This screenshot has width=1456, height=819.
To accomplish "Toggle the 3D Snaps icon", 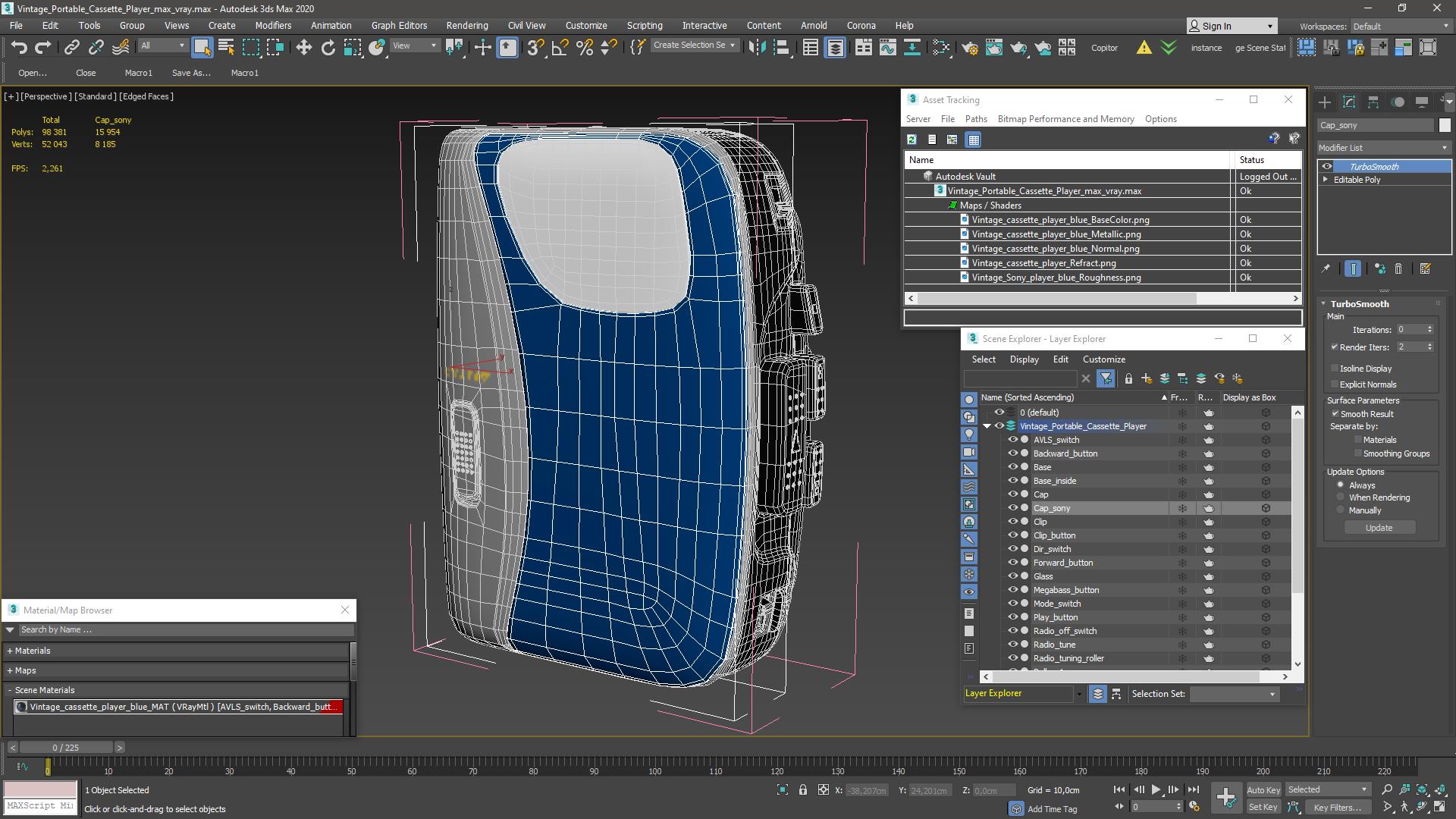I will pyautogui.click(x=535, y=47).
